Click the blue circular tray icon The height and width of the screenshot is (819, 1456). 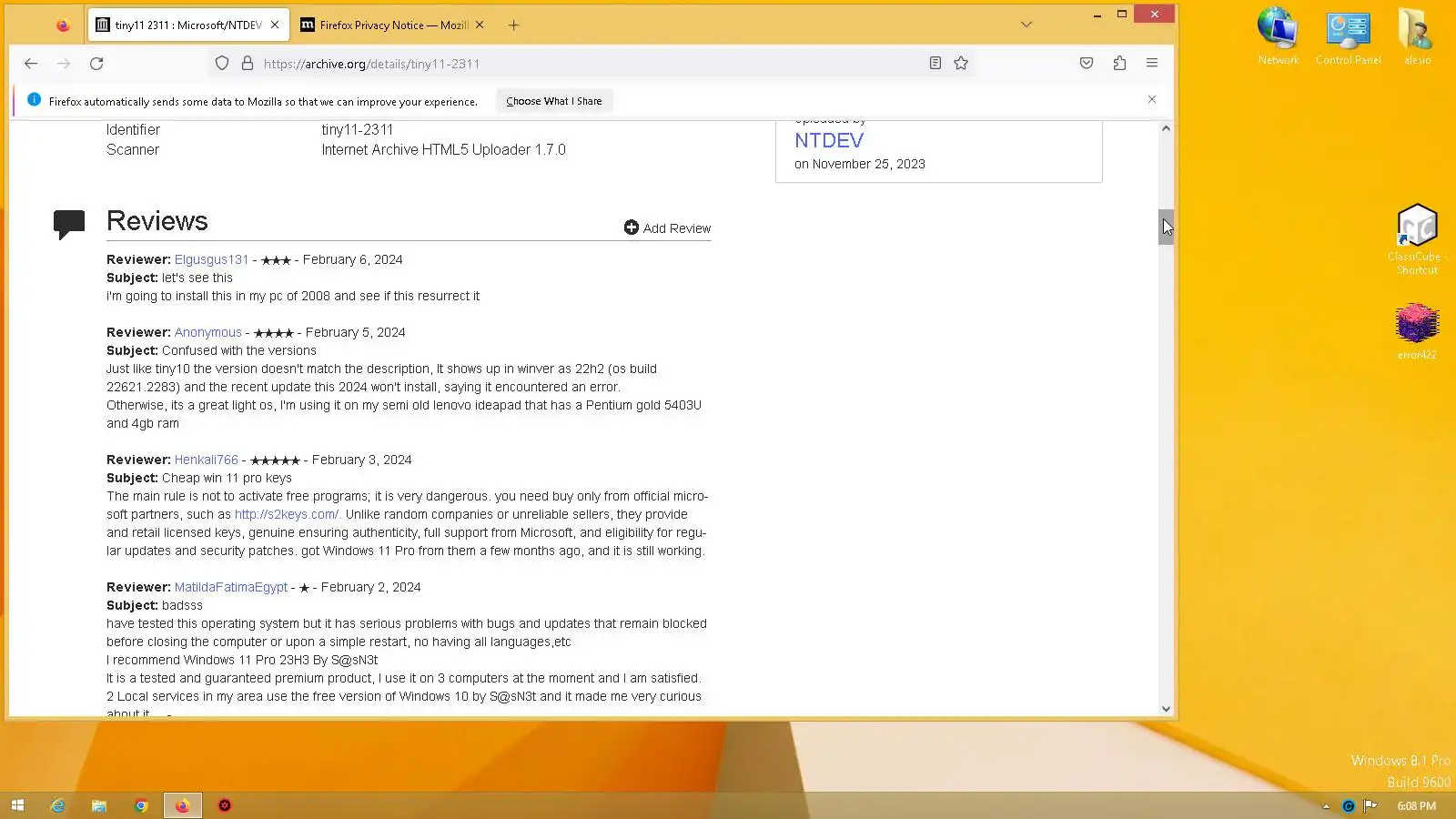(1349, 806)
